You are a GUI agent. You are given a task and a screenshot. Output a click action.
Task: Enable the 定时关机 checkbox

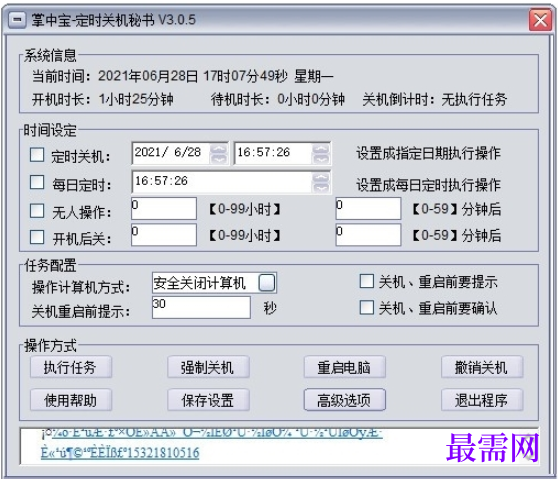[37, 155]
